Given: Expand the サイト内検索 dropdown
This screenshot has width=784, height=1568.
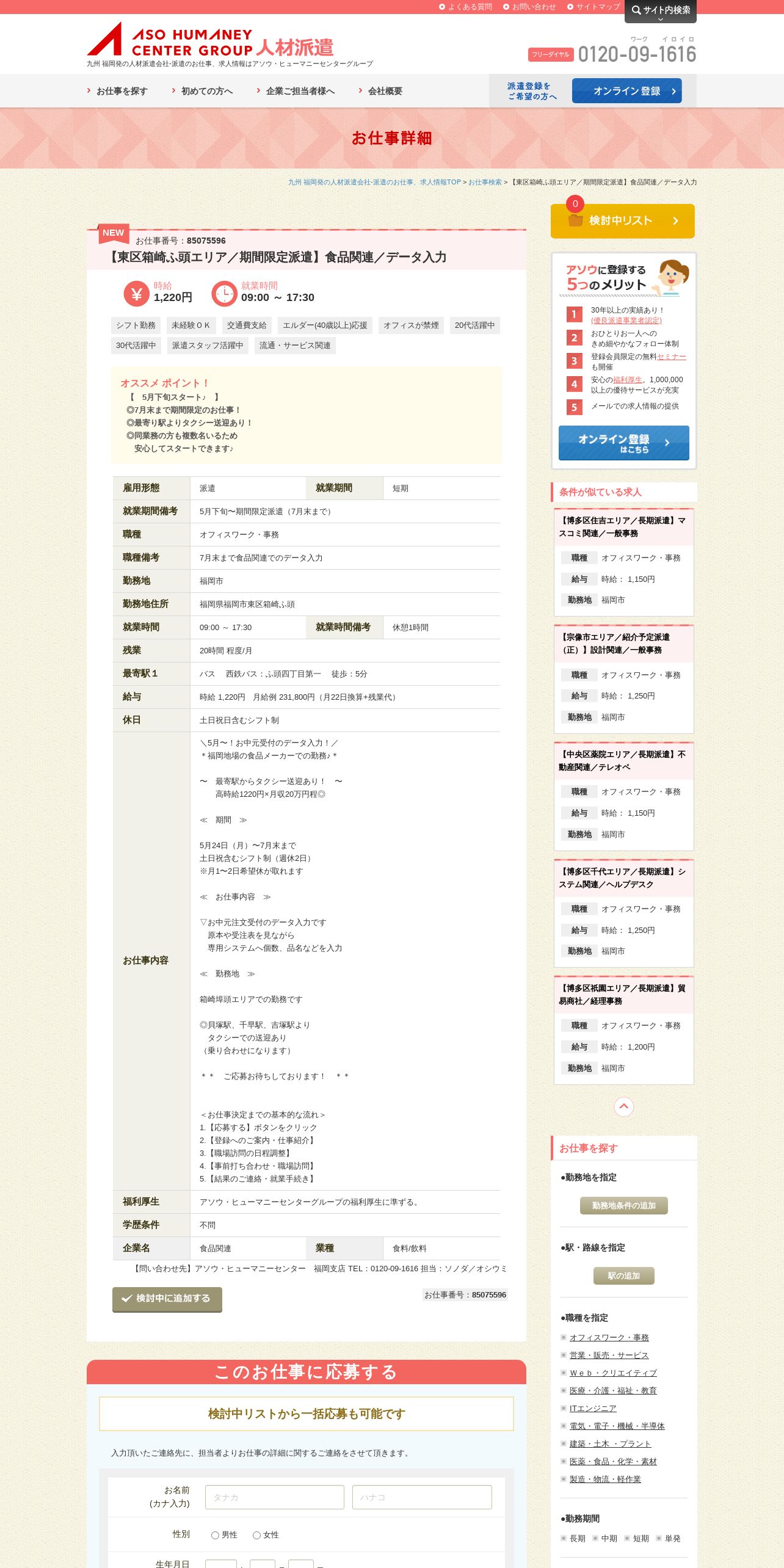Looking at the screenshot, I should [661, 11].
